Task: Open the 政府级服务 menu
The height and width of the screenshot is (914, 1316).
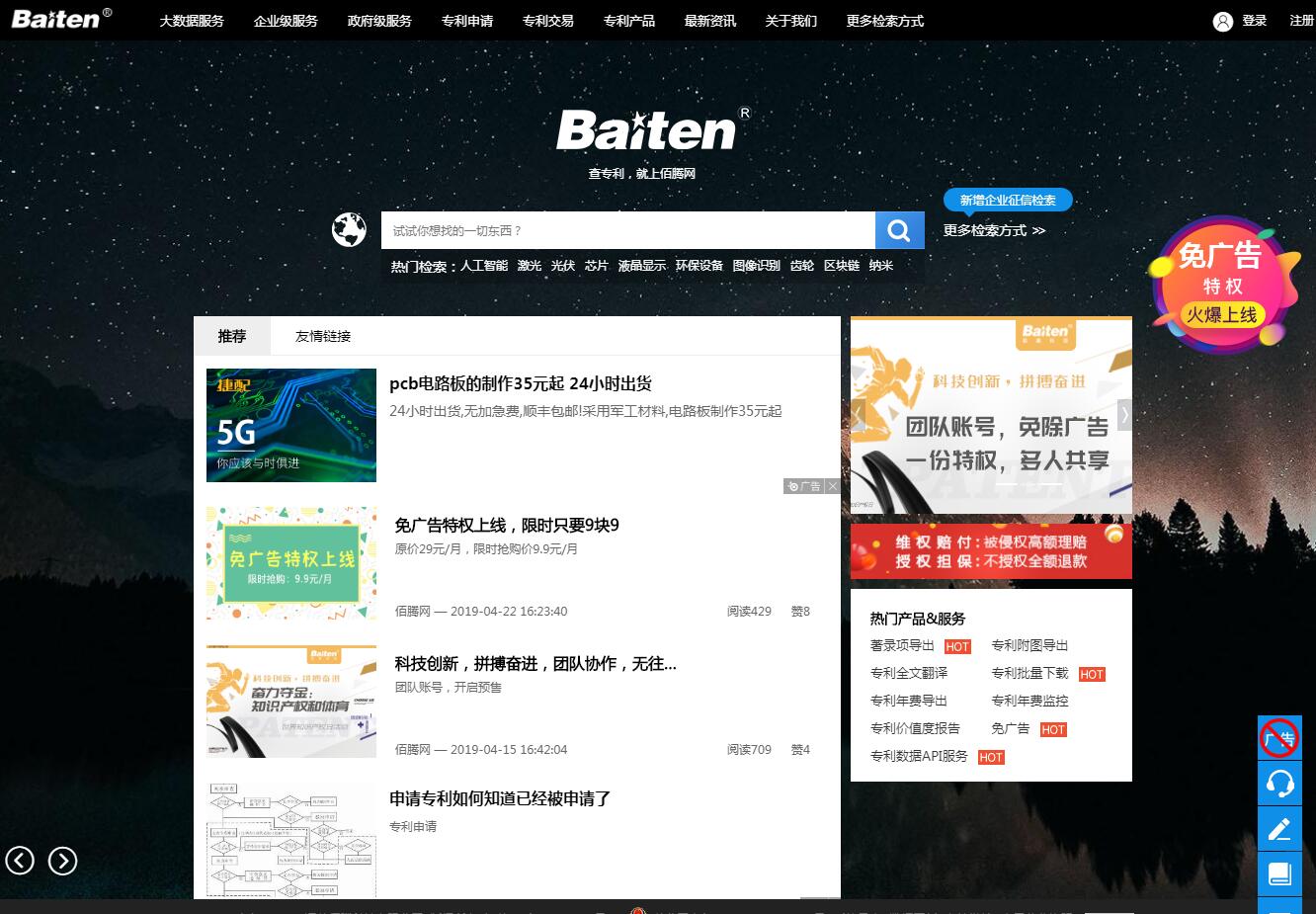Action: point(379,21)
